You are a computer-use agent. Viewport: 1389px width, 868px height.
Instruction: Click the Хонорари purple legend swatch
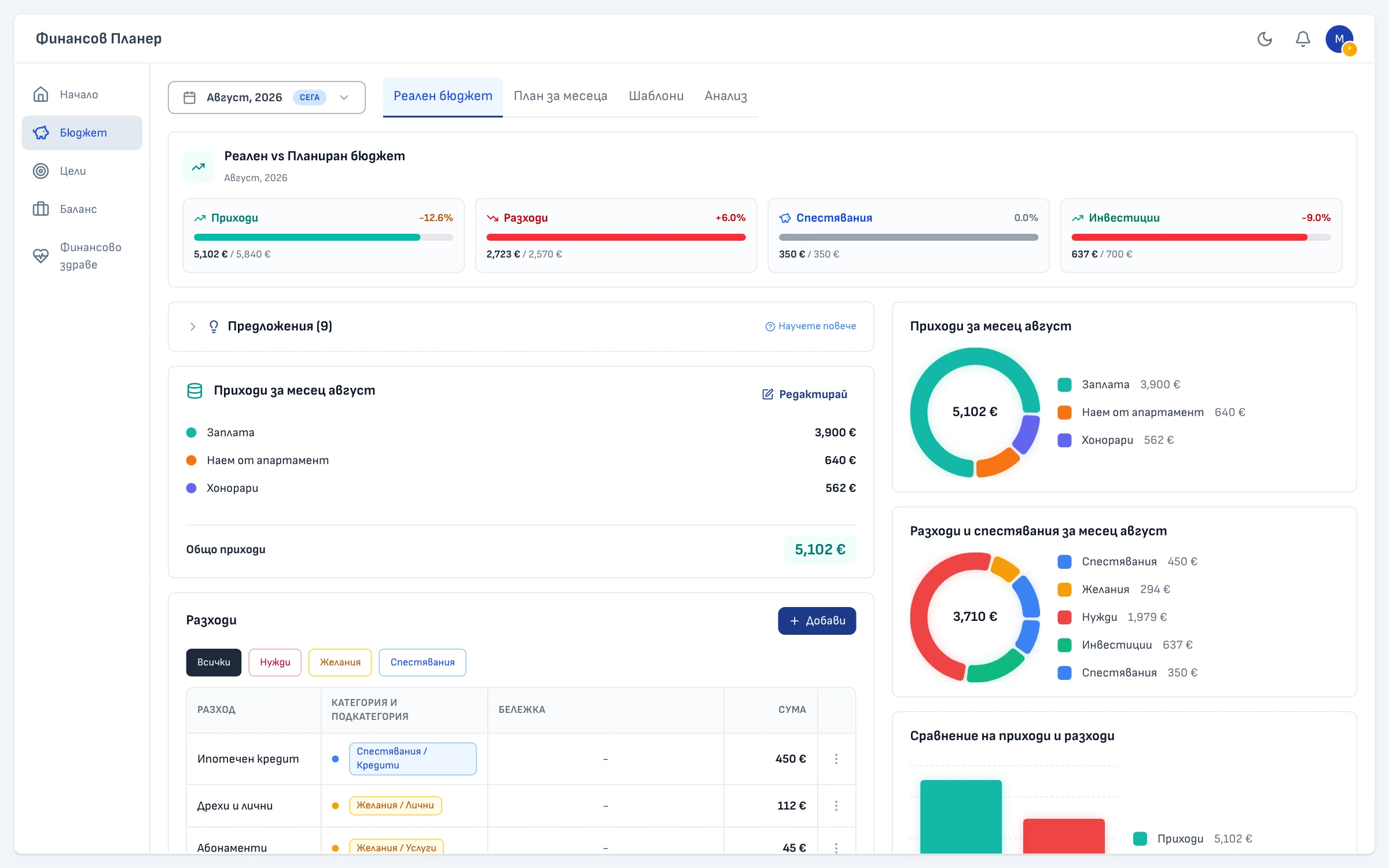coord(1064,440)
